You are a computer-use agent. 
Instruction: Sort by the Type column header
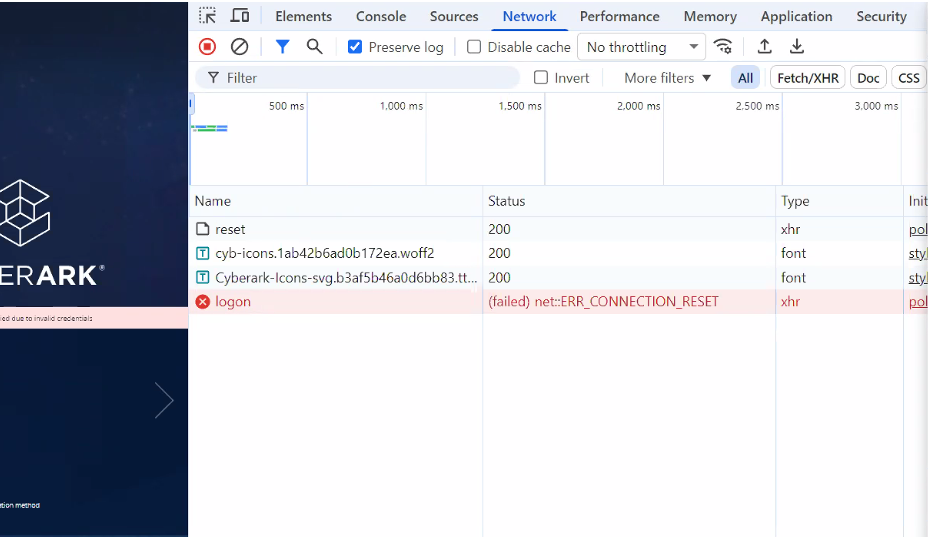tap(839, 201)
